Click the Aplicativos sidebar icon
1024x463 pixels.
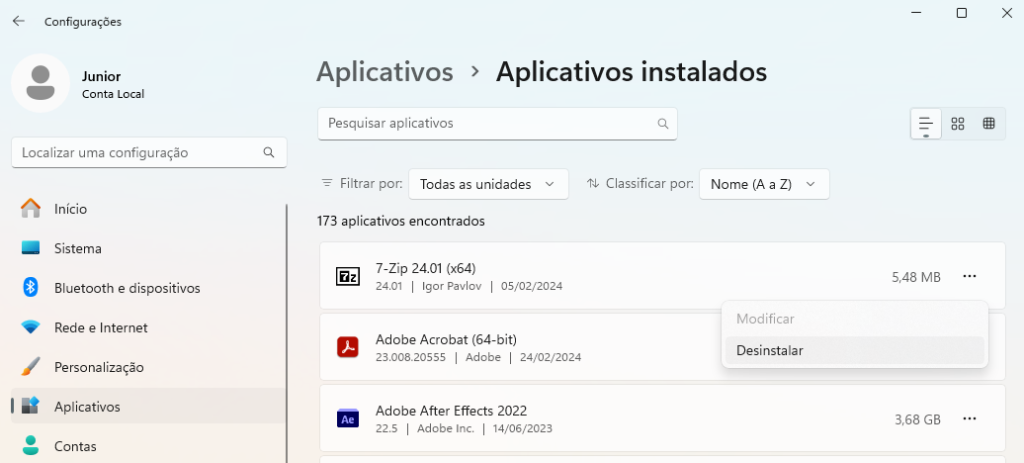[x=31, y=406]
